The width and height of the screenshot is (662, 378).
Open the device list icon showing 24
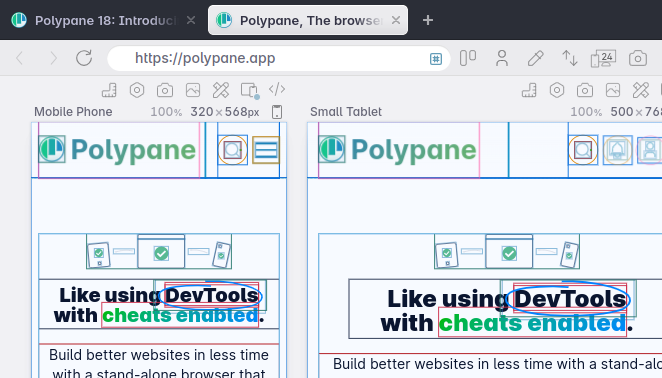(603, 58)
